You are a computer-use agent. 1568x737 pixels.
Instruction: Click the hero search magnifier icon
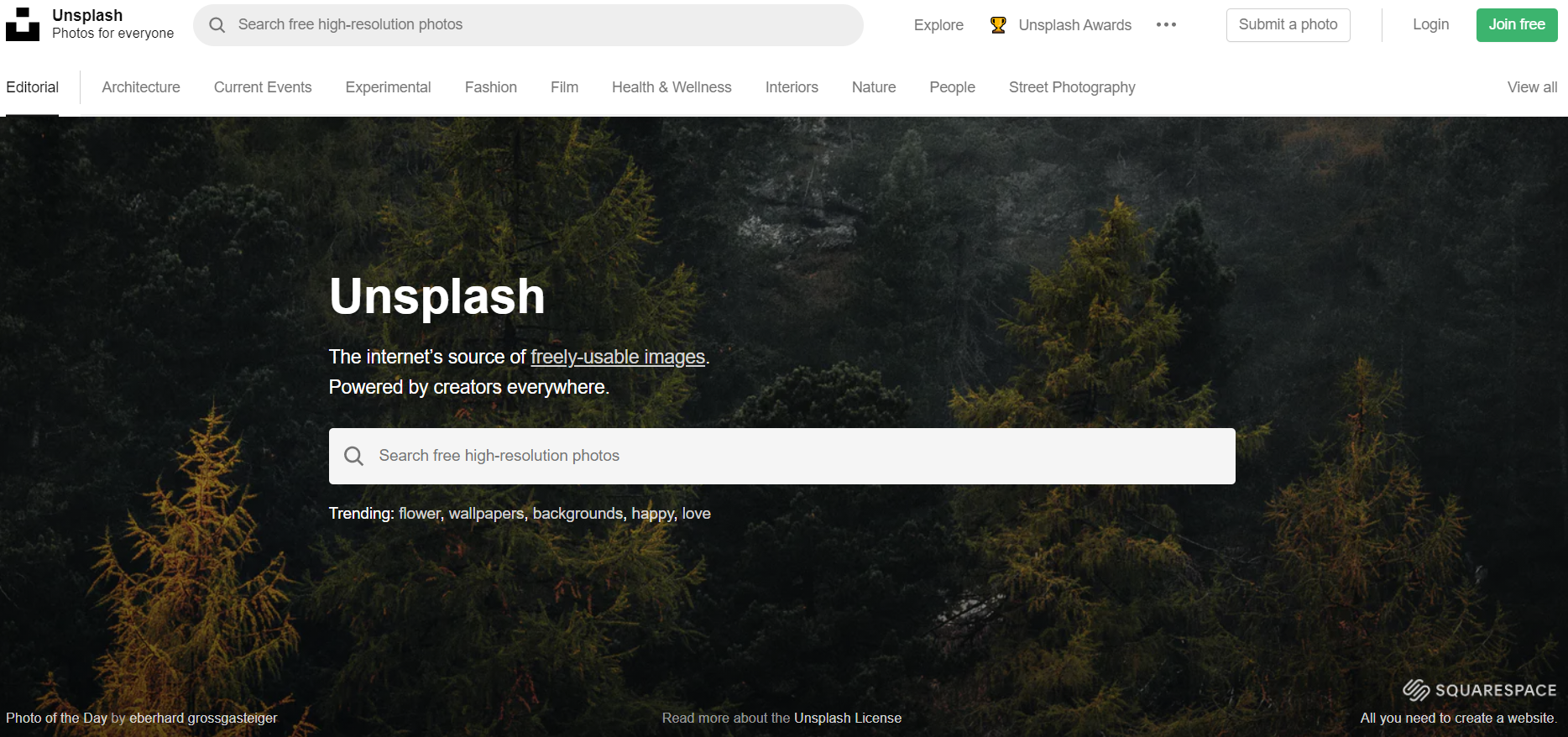coord(353,456)
